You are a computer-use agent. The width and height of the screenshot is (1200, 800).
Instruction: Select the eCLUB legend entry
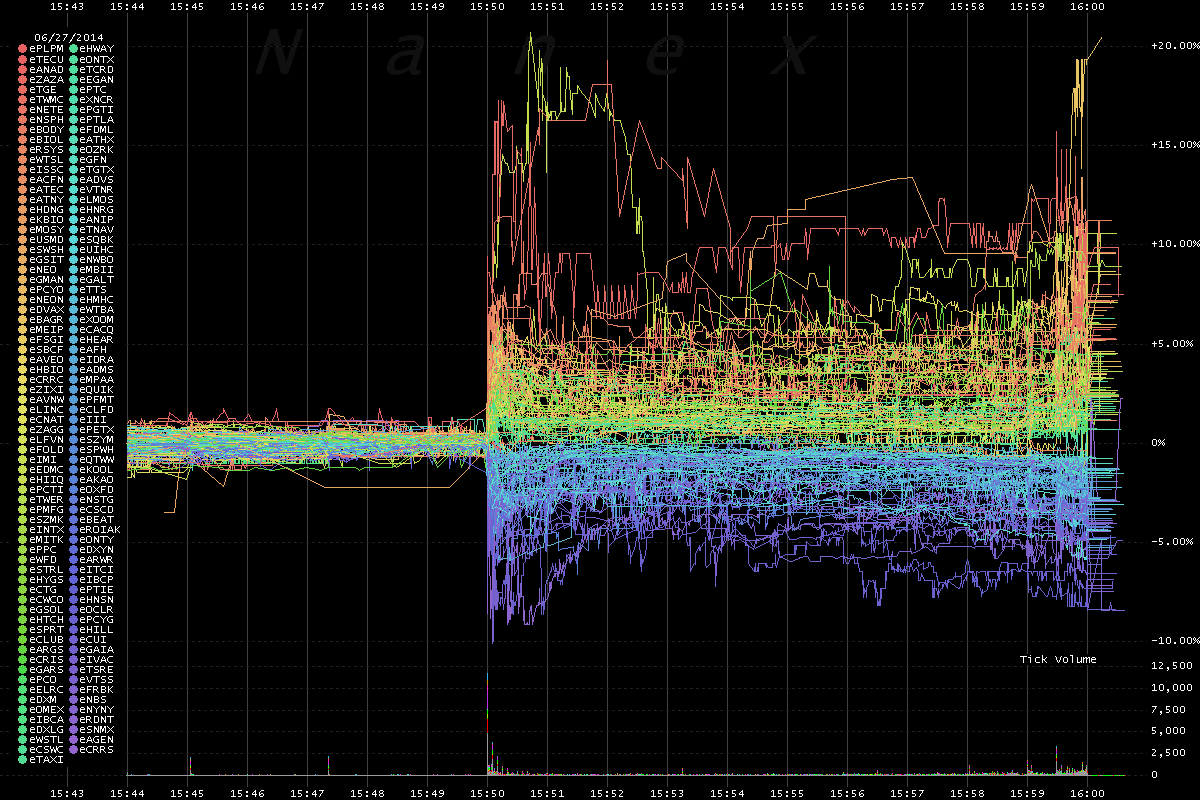[46, 639]
